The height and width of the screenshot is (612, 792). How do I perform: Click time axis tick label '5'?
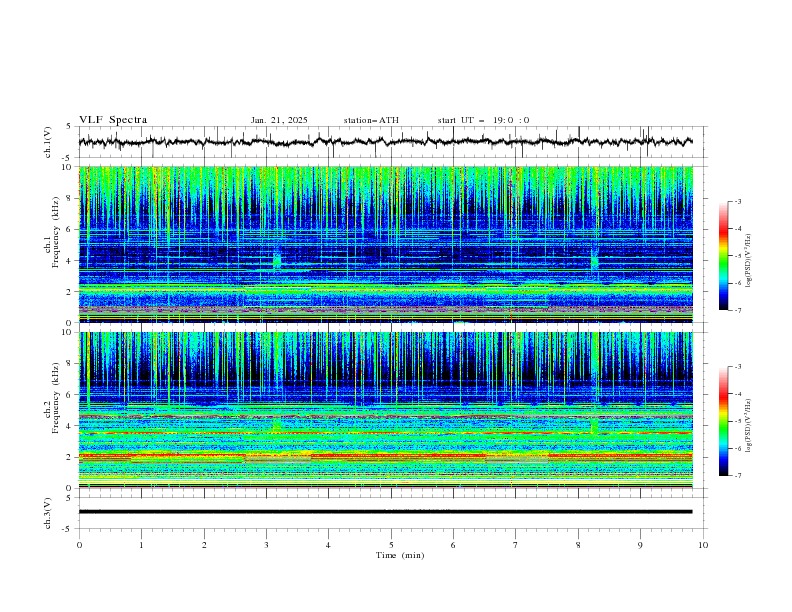click(391, 545)
